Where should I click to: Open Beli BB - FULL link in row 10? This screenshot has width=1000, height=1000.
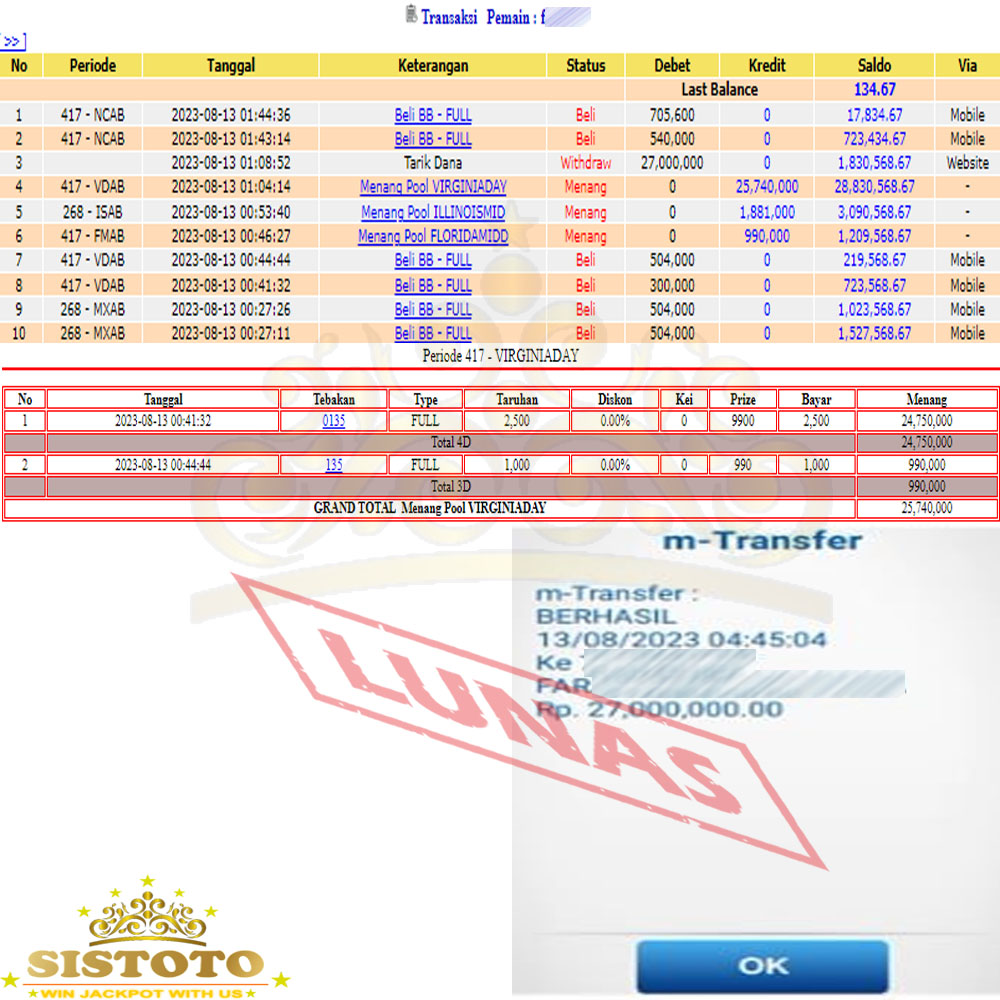click(433, 333)
